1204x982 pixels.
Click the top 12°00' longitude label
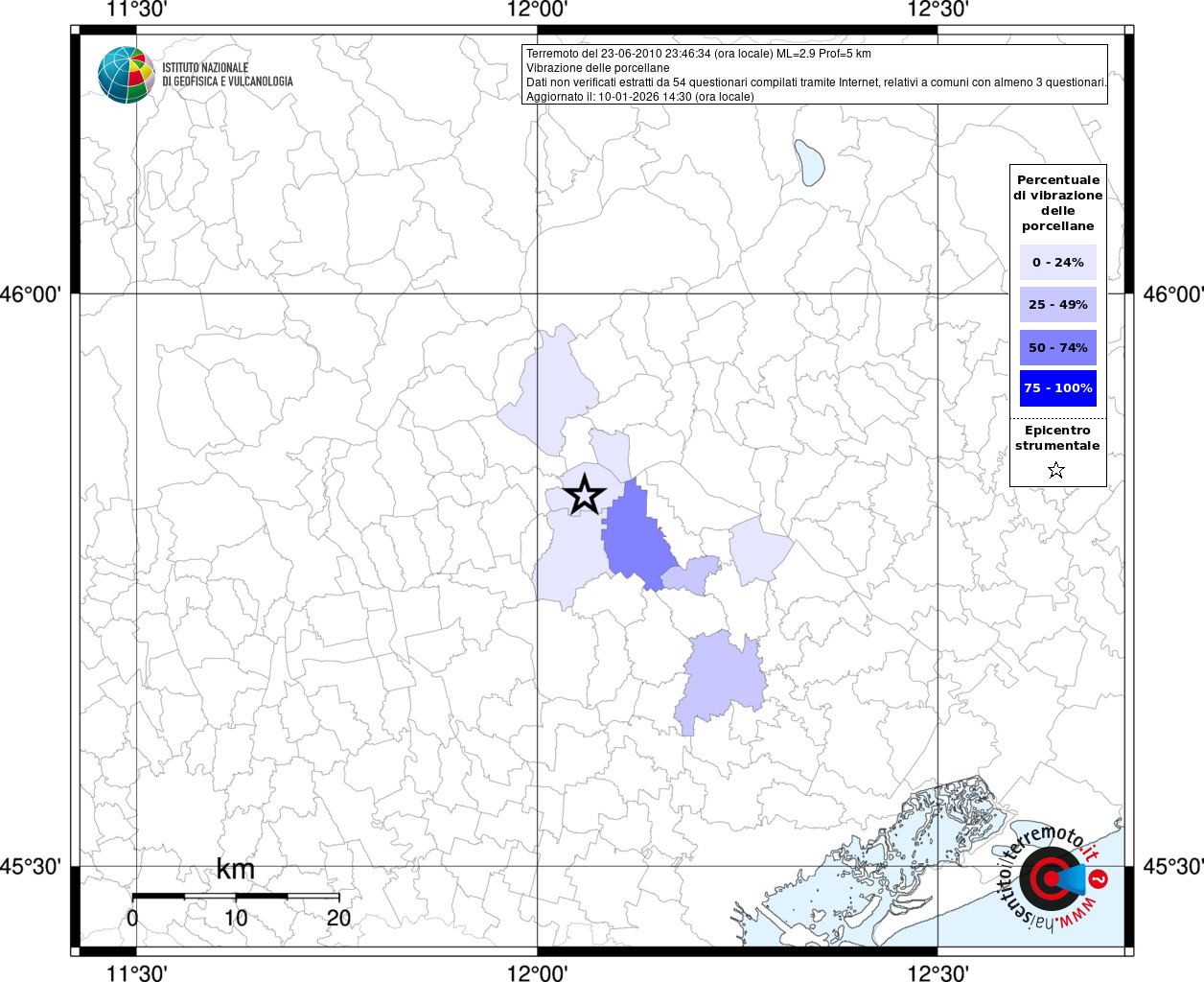pyautogui.click(x=538, y=11)
